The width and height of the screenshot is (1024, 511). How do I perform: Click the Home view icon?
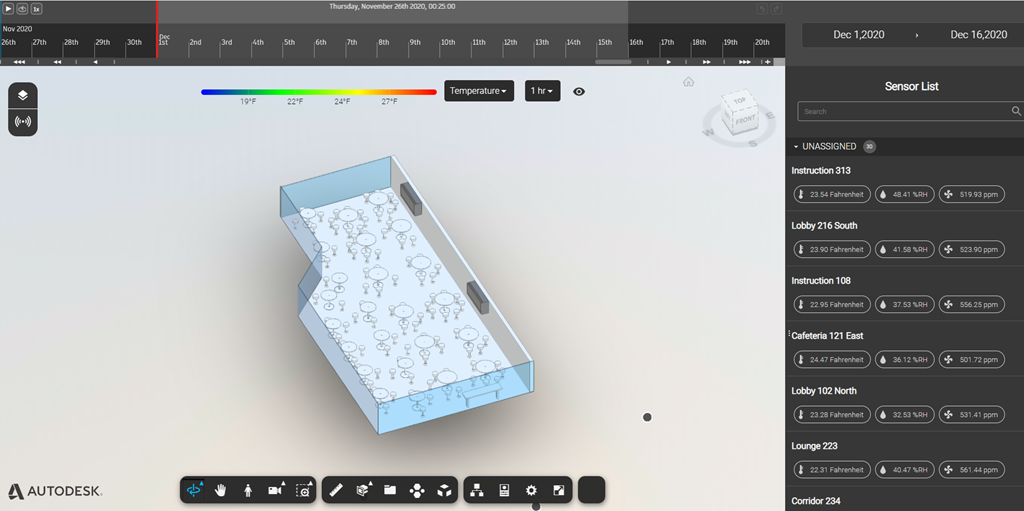coord(688,82)
